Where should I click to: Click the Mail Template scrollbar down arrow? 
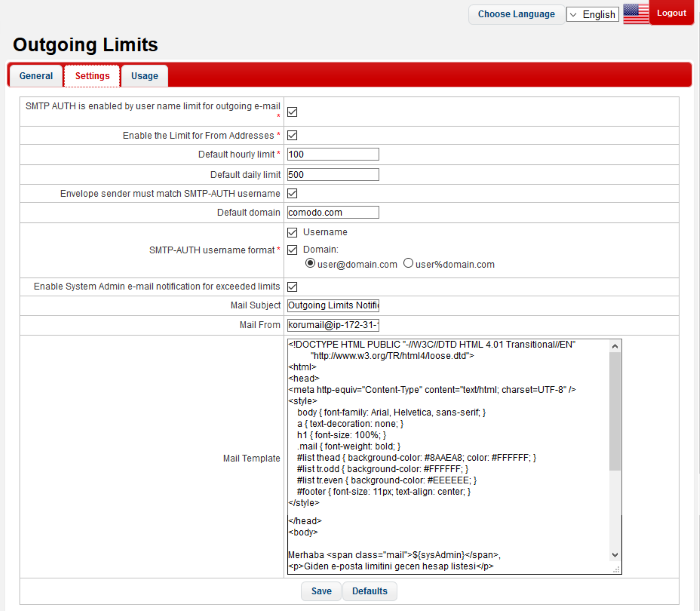pyautogui.click(x=615, y=555)
